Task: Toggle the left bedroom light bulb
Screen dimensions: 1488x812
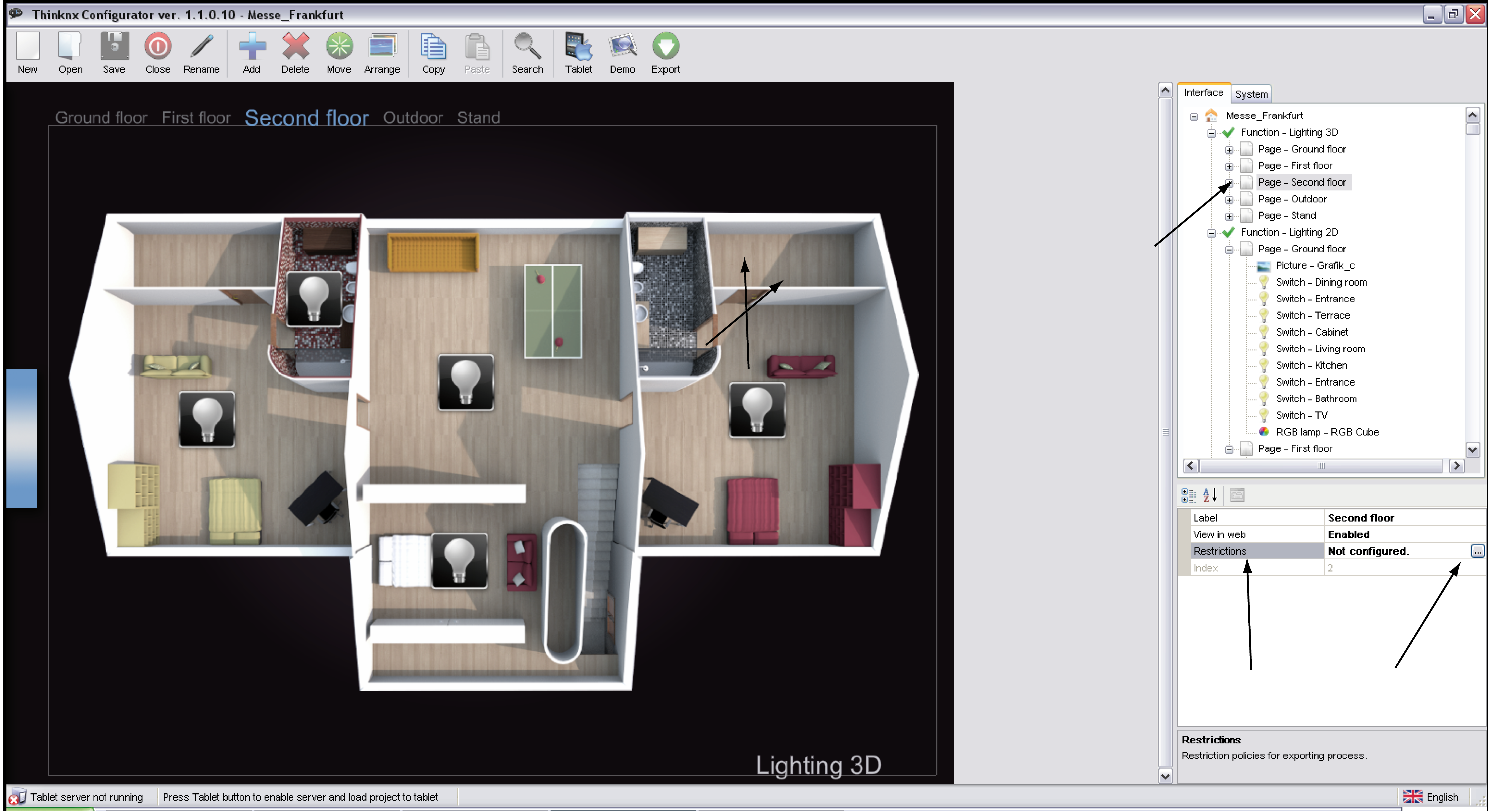Action: click(x=207, y=419)
